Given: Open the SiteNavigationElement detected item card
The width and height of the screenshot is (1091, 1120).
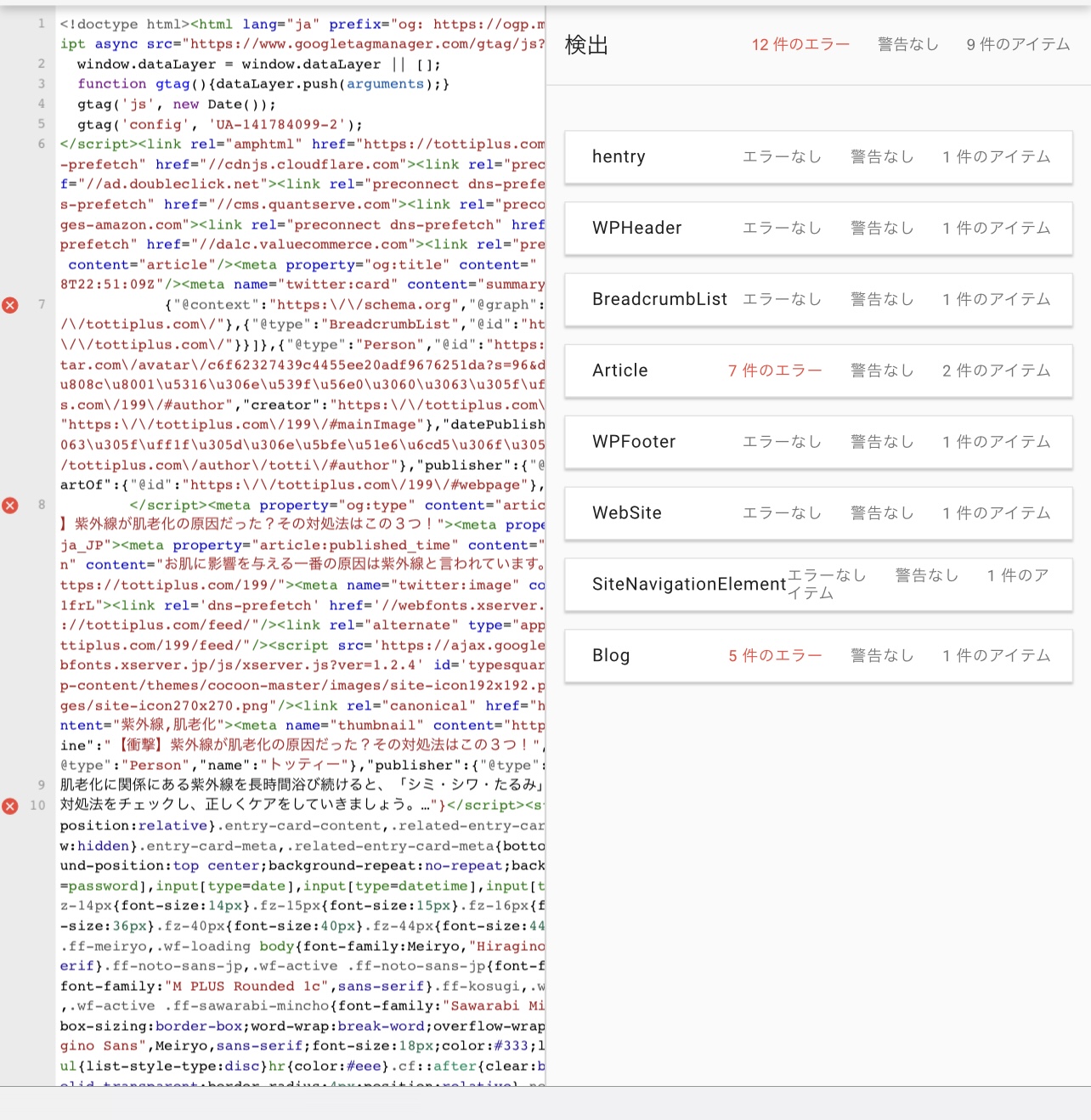Looking at the screenshot, I should [x=818, y=585].
